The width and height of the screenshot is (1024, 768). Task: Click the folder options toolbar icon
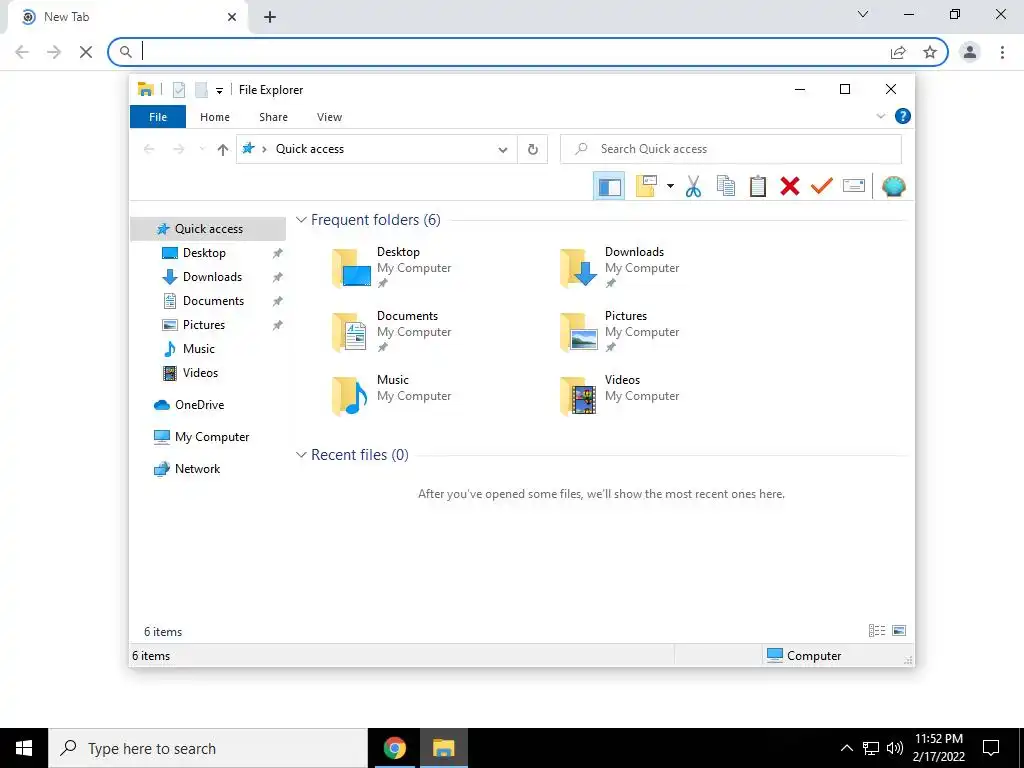[646, 186]
